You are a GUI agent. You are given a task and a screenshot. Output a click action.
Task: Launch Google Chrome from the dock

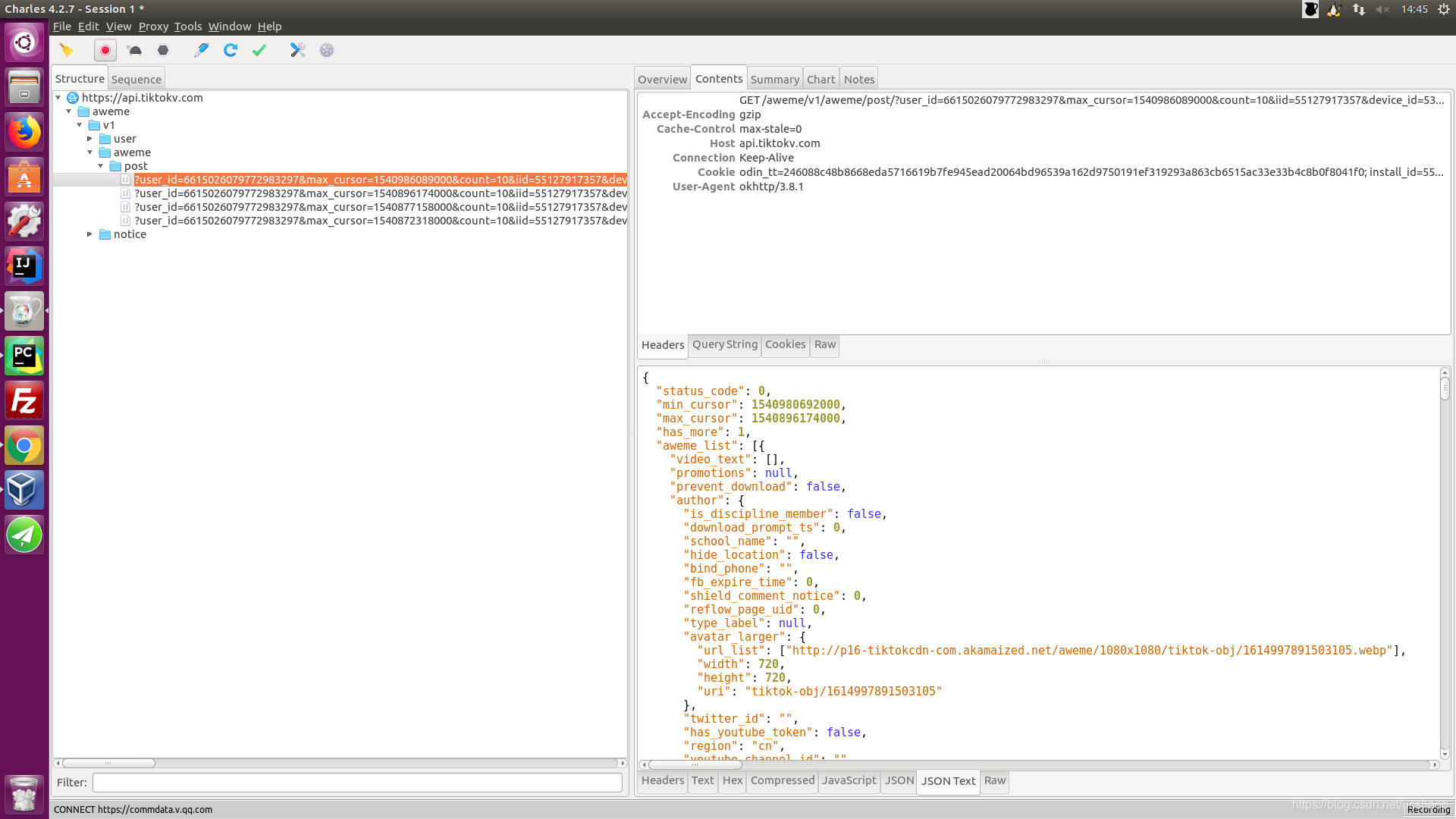tap(24, 445)
